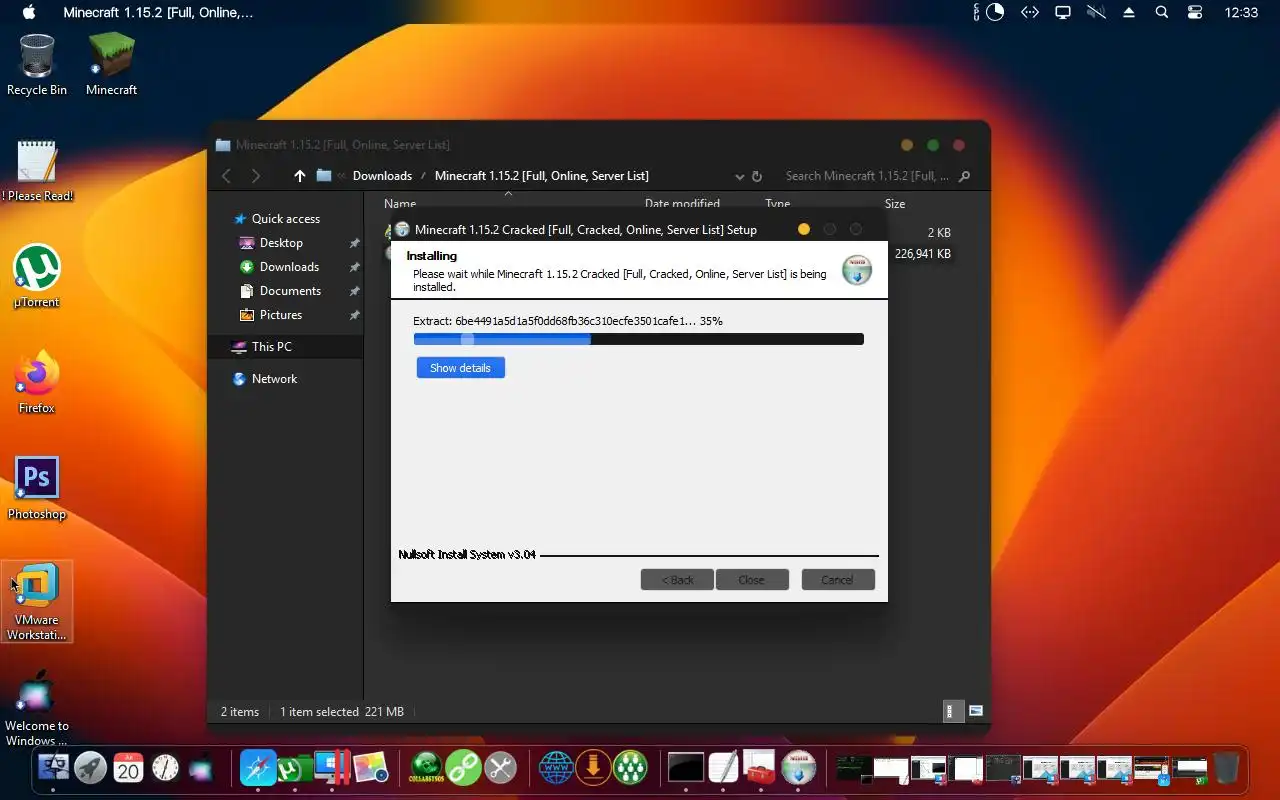Open µTorrent folder icon in the dock
This screenshot has height=800, width=1280.
(294, 768)
